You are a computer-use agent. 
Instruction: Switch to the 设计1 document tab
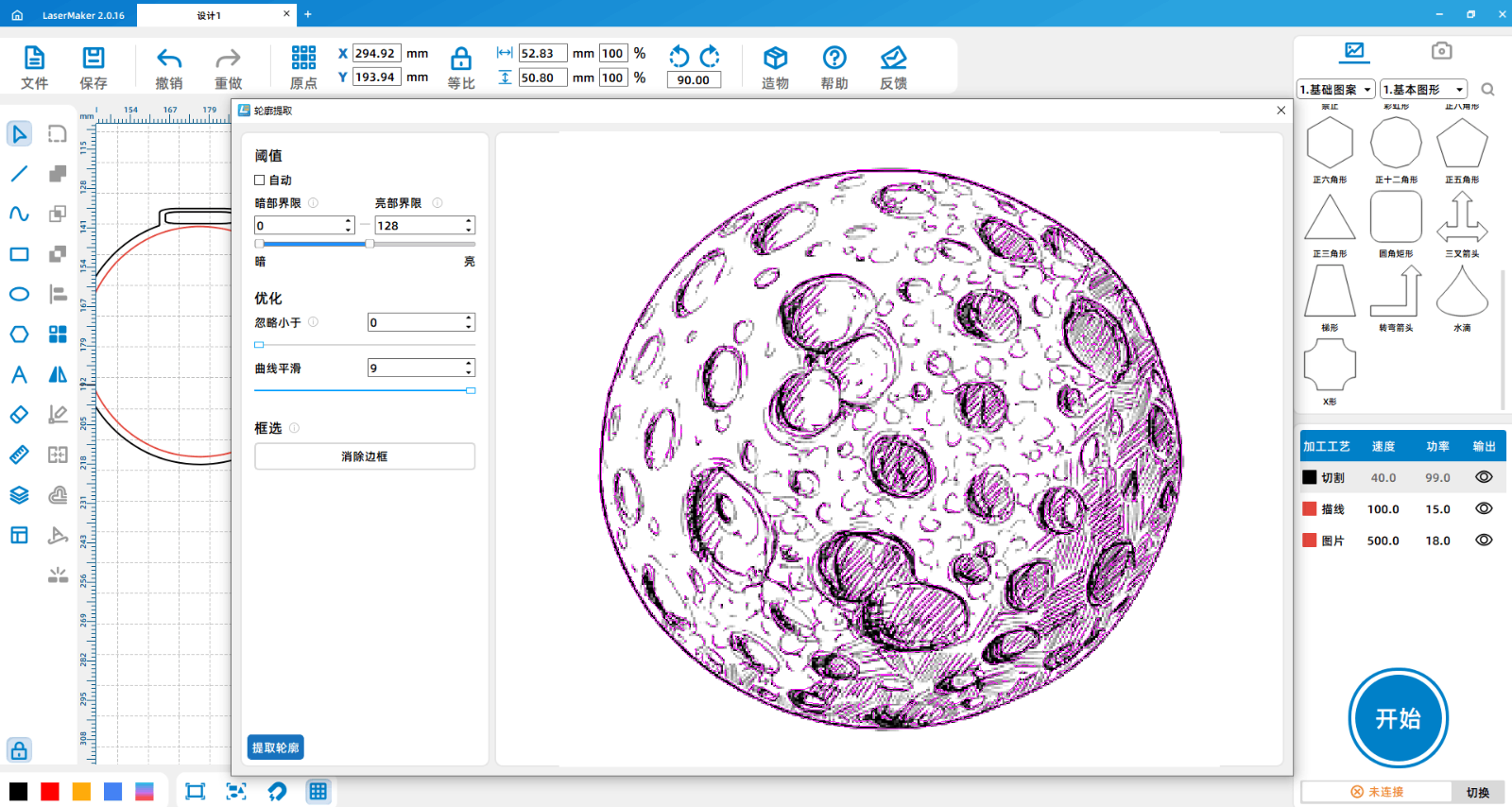coord(209,15)
